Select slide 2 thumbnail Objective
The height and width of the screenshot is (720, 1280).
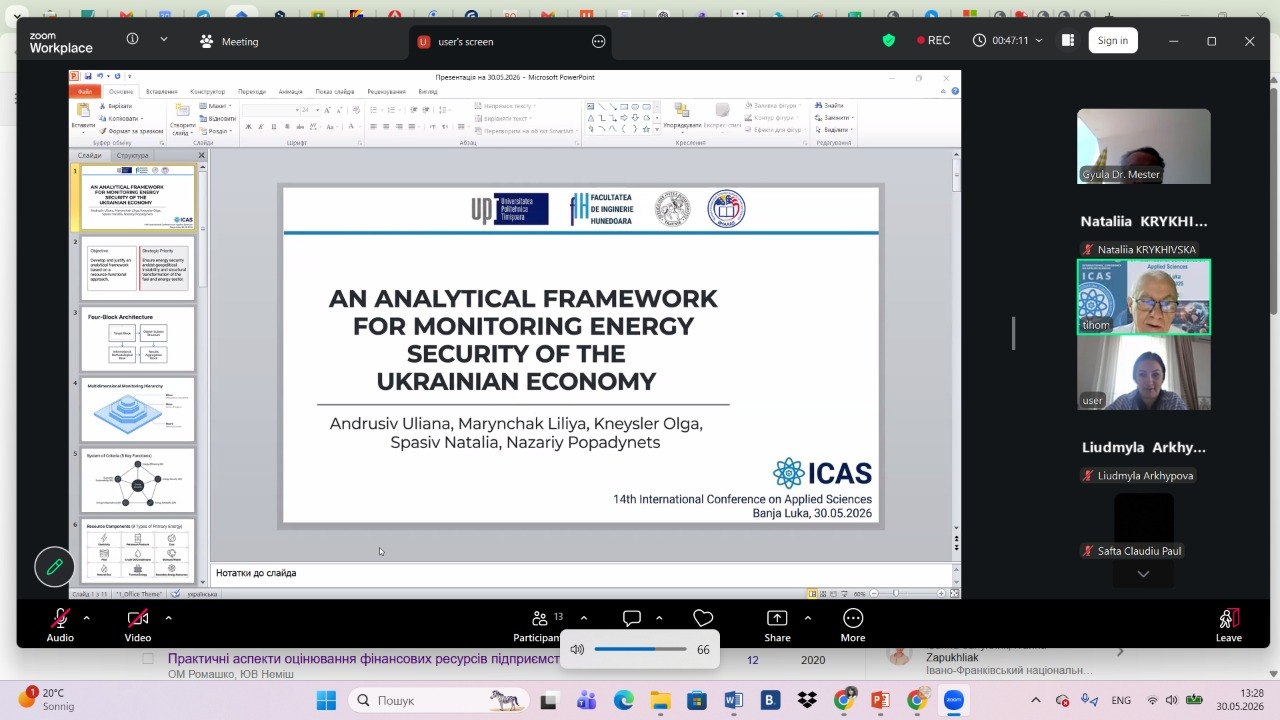[138, 268]
